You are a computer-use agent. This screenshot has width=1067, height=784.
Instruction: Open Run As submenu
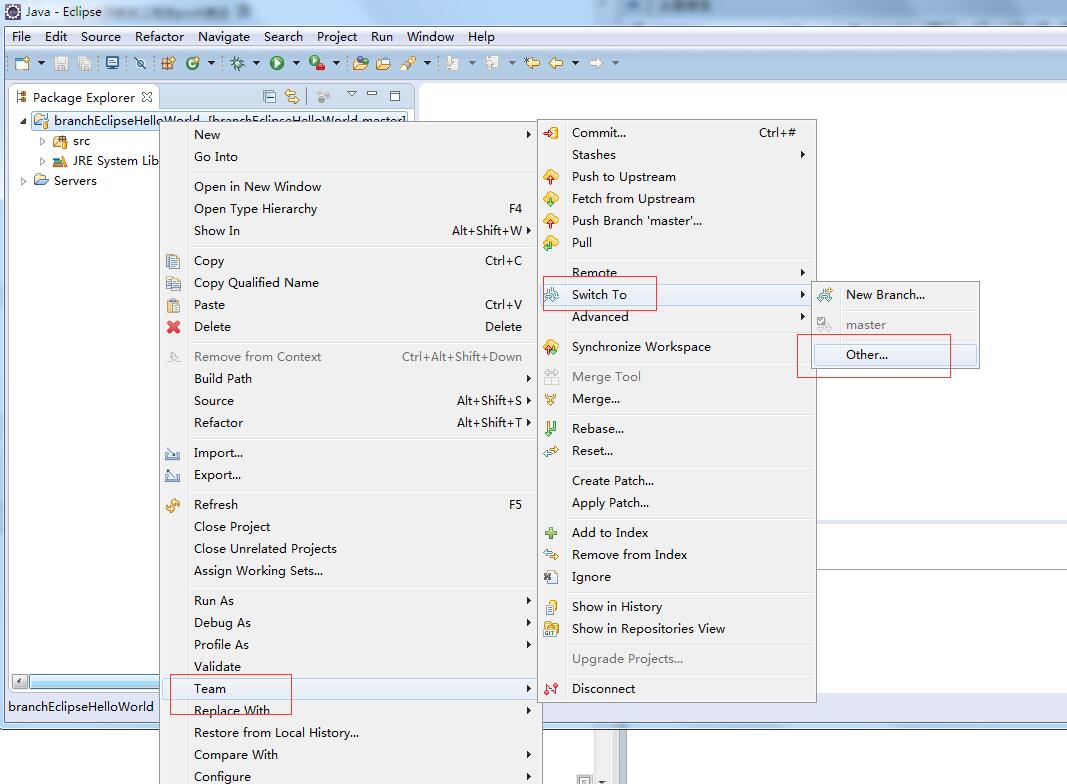350,601
